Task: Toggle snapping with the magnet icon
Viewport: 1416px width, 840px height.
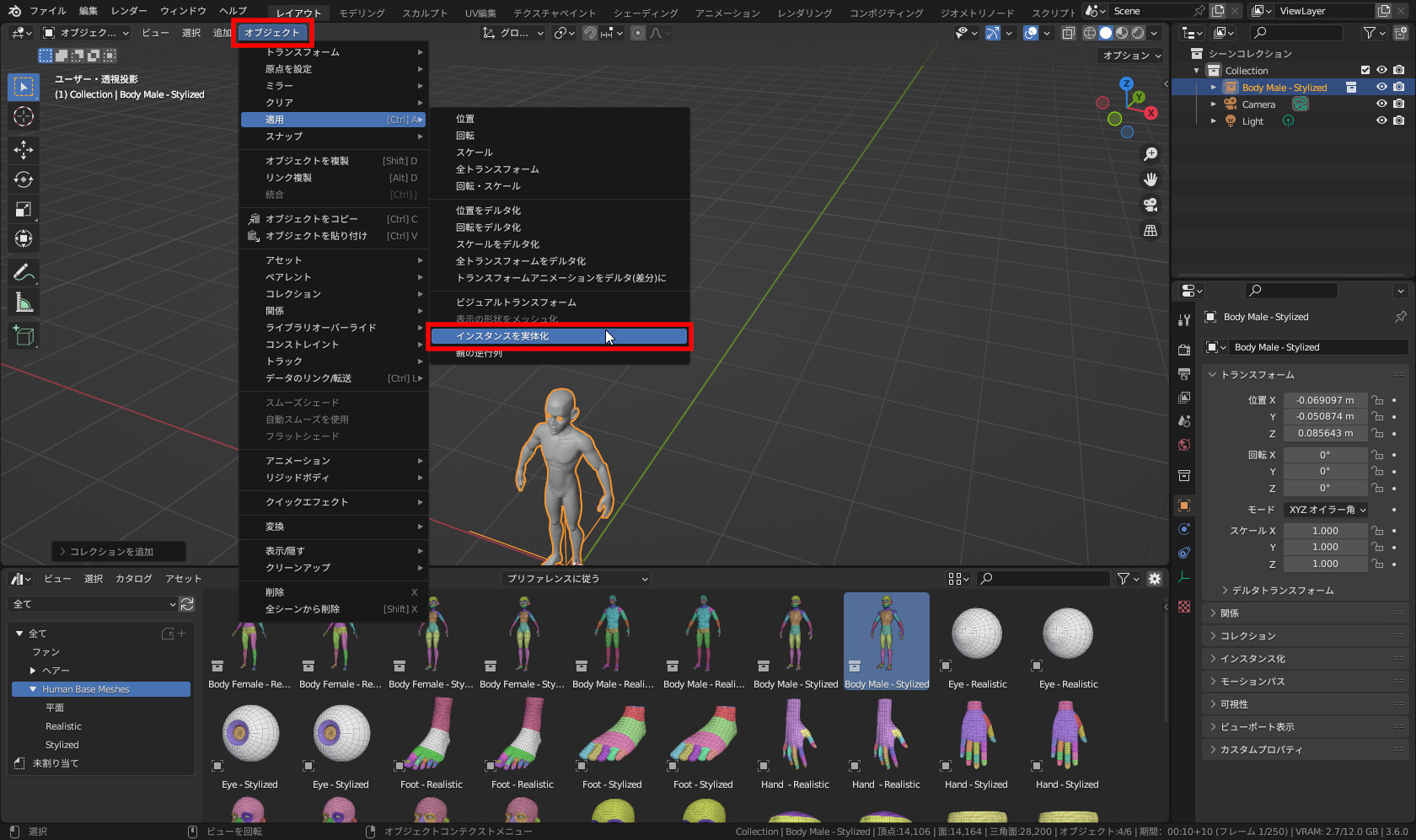Action: click(x=590, y=33)
